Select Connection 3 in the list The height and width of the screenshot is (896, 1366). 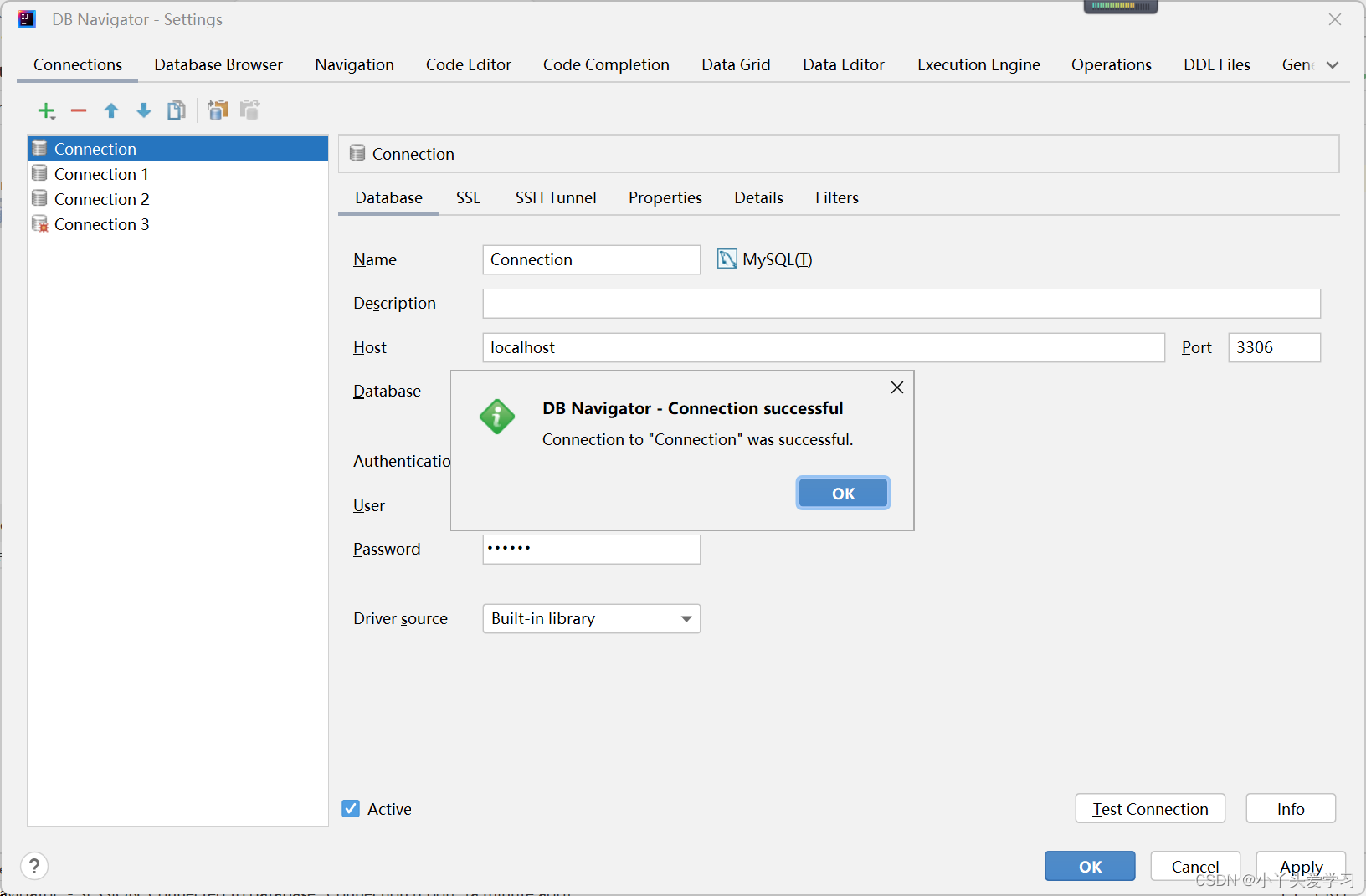tap(177, 224)
